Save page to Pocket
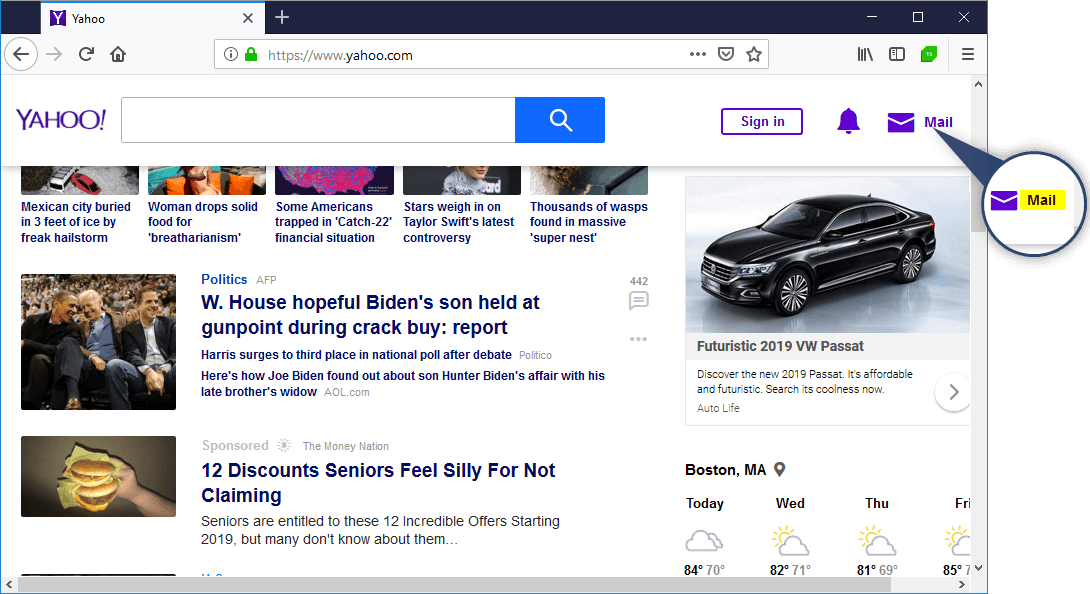The image size is (1090, 594). pos(726,54)
